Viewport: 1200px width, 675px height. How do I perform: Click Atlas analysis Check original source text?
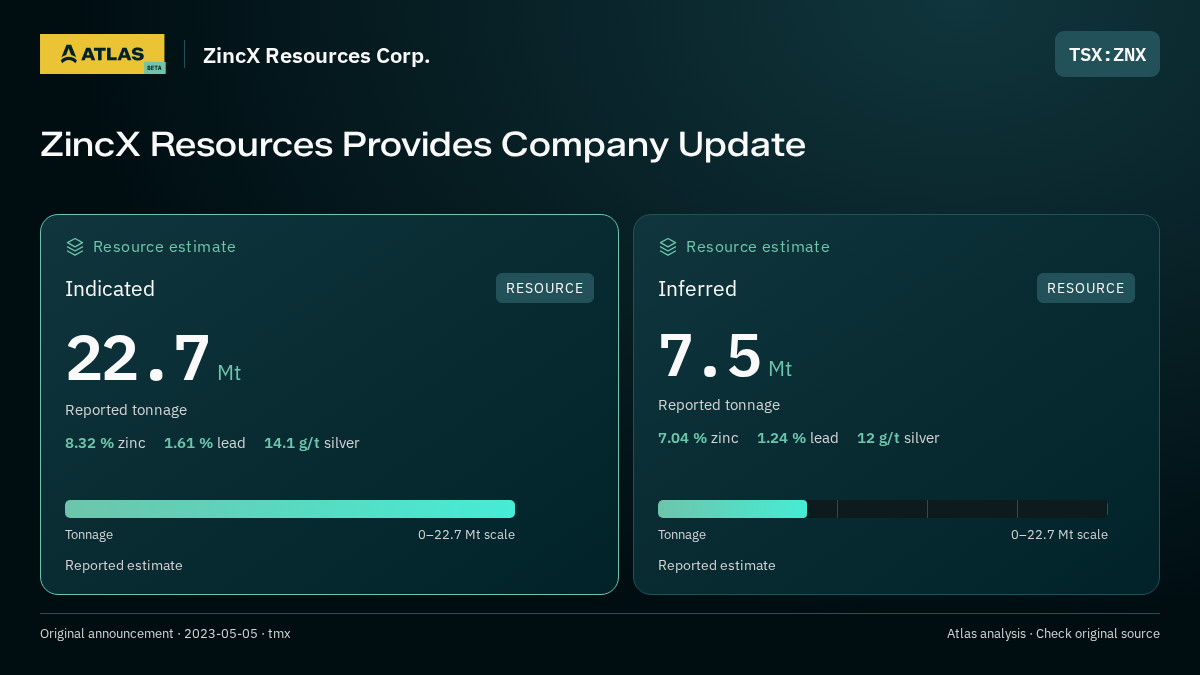tap(1053, 634)
